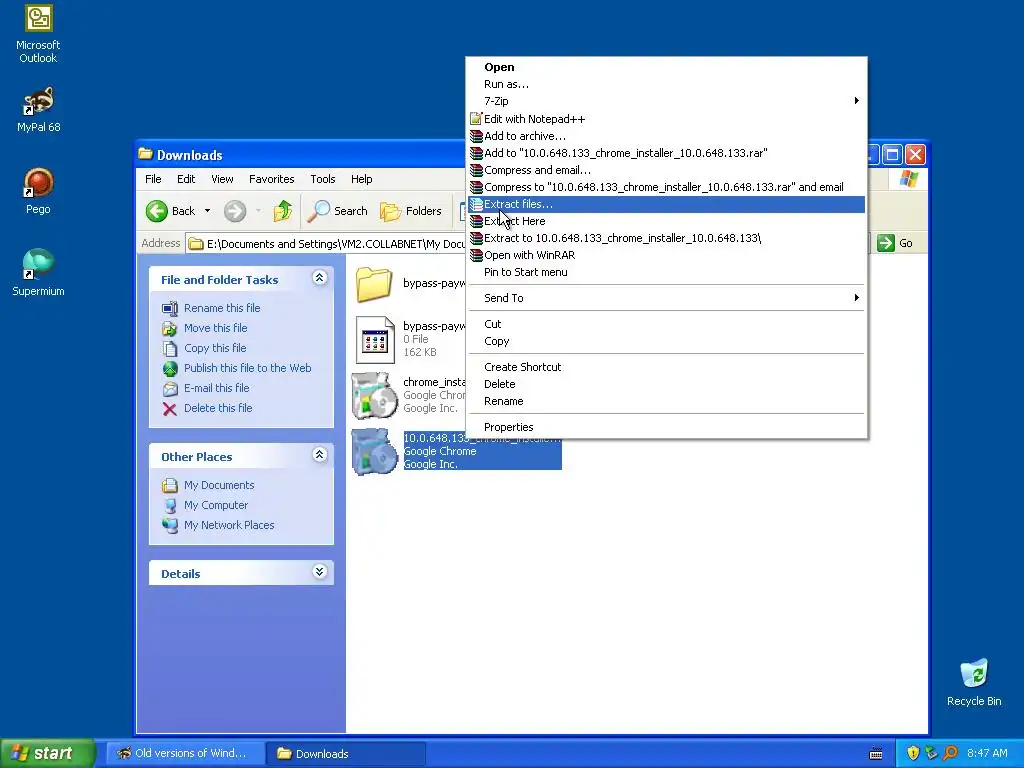Click the Go button by the address bar

pyautogui.click(x=895, y=243)
